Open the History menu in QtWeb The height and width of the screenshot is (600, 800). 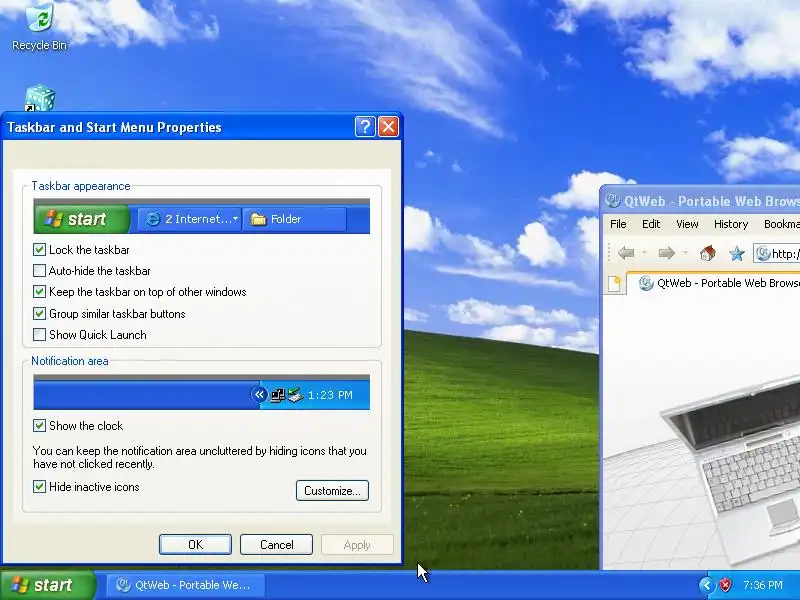(x=731, y=224)
